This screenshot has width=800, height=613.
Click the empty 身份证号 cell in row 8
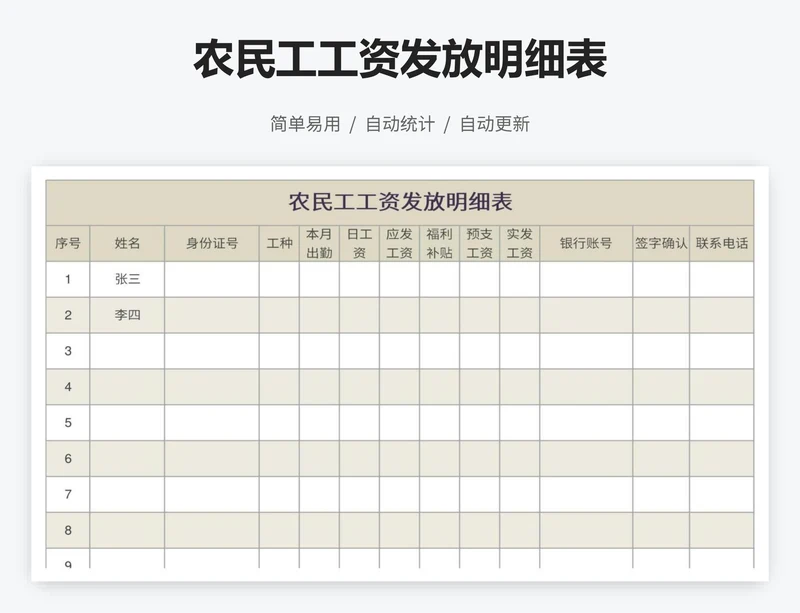click(x=212, y=530)
